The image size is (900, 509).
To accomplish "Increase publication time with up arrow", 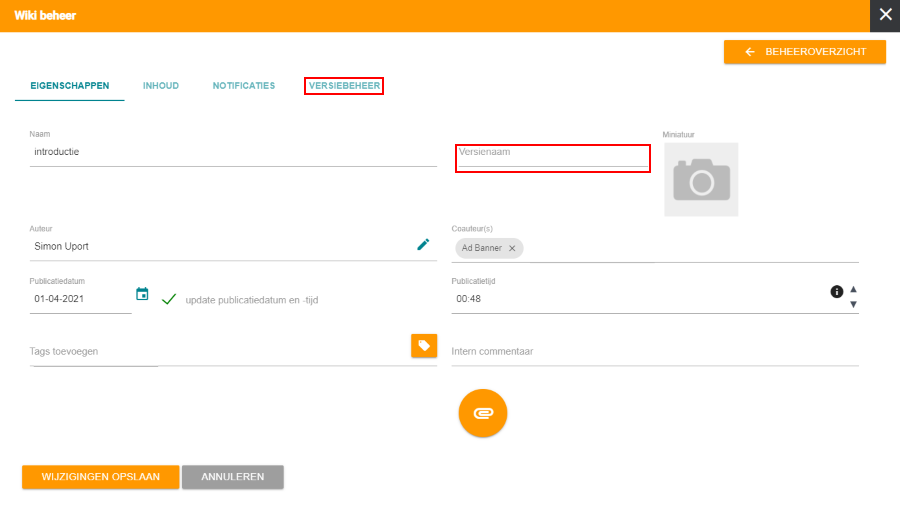I will coord(853,289).
